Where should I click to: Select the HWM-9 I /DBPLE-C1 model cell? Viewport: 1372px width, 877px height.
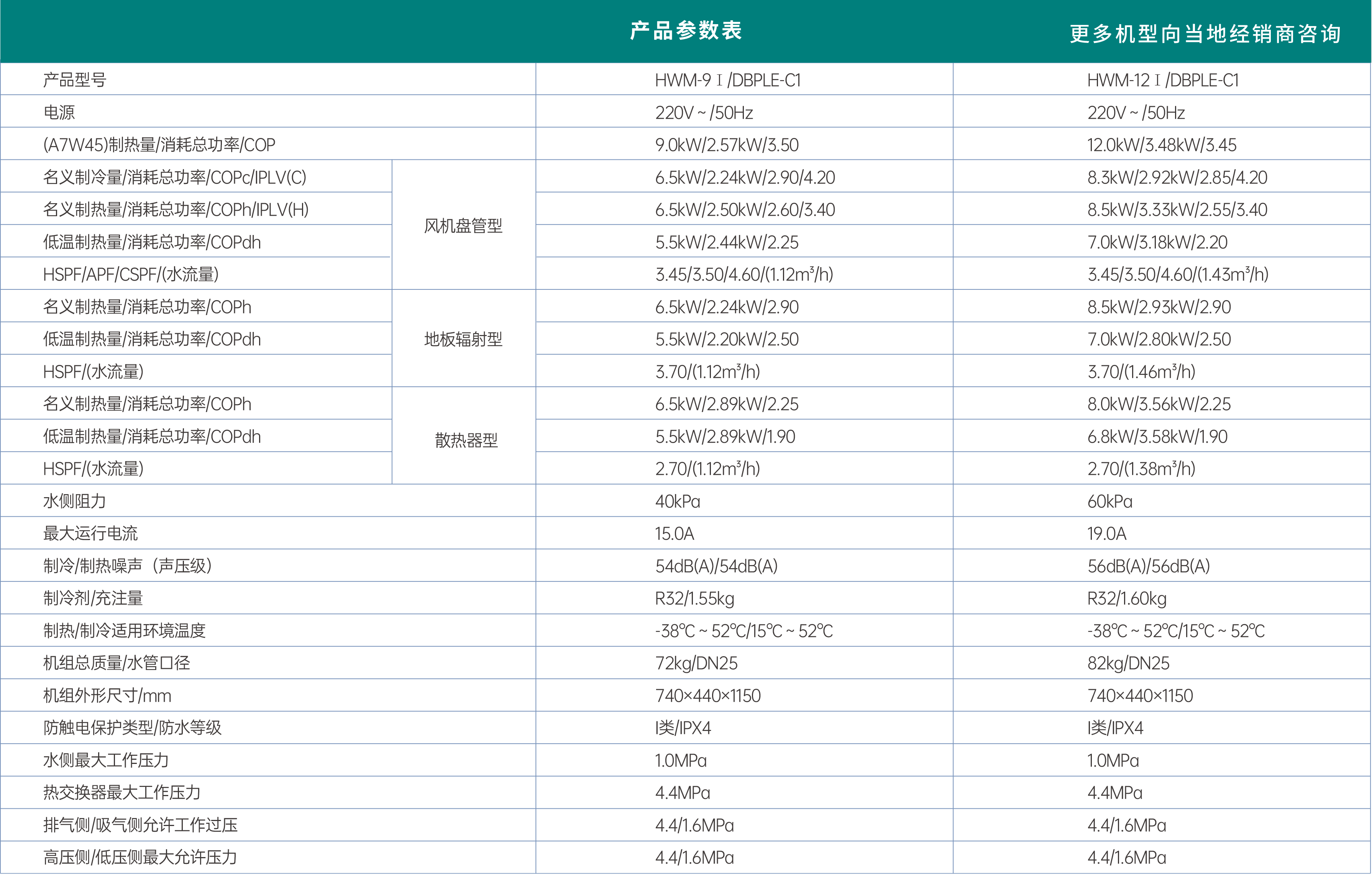click(x=728, y=80)
